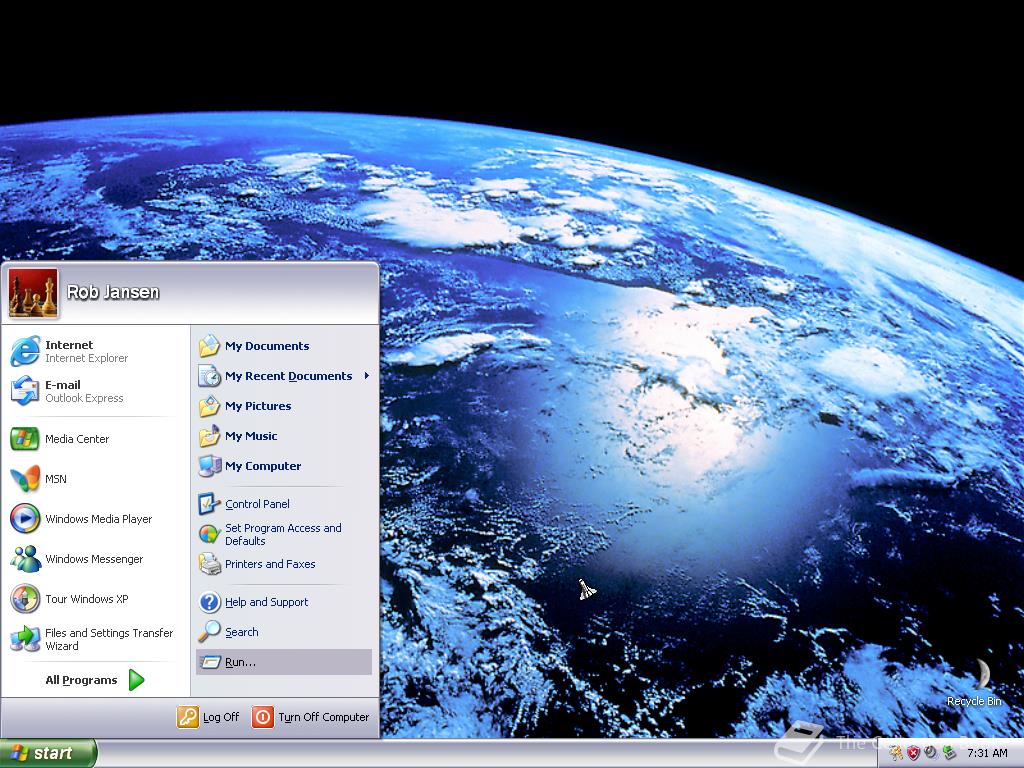Click the Rob Jansen user name
This screenshot has width=1024, height=768.
tap(113, 292)
